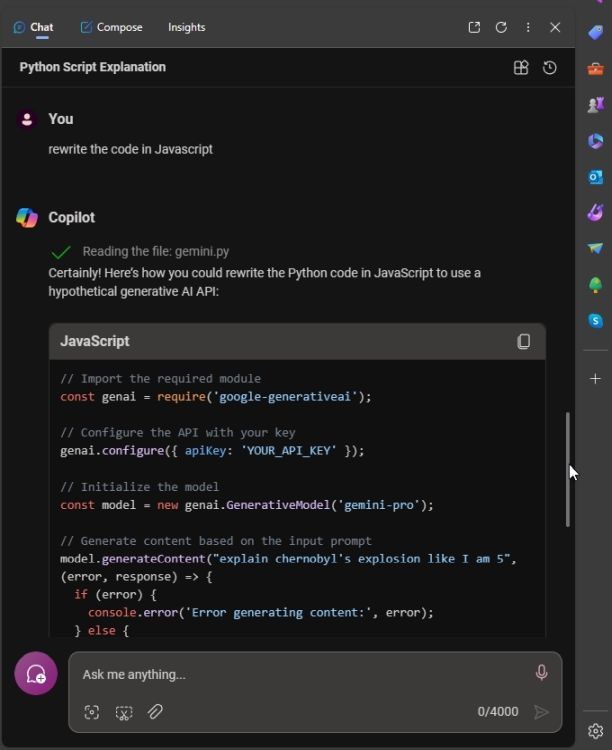Image resolution: width=612 pixels, height=750 pixels.
Task: Click the visual search image icon
Action: [x=92, y=712]
